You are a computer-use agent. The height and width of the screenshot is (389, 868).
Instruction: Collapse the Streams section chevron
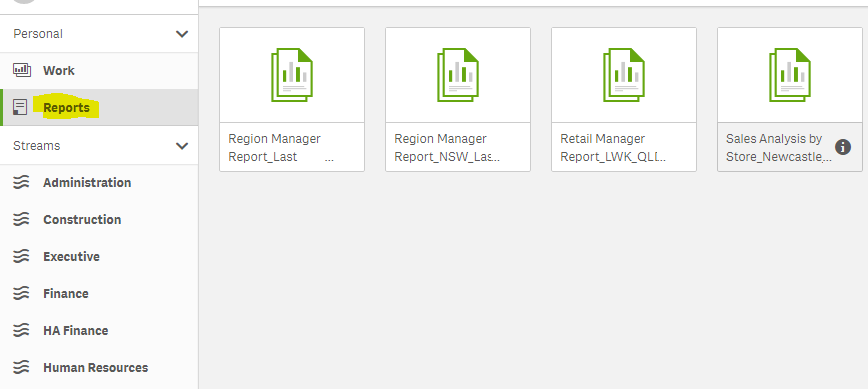[x=182, y=146]
